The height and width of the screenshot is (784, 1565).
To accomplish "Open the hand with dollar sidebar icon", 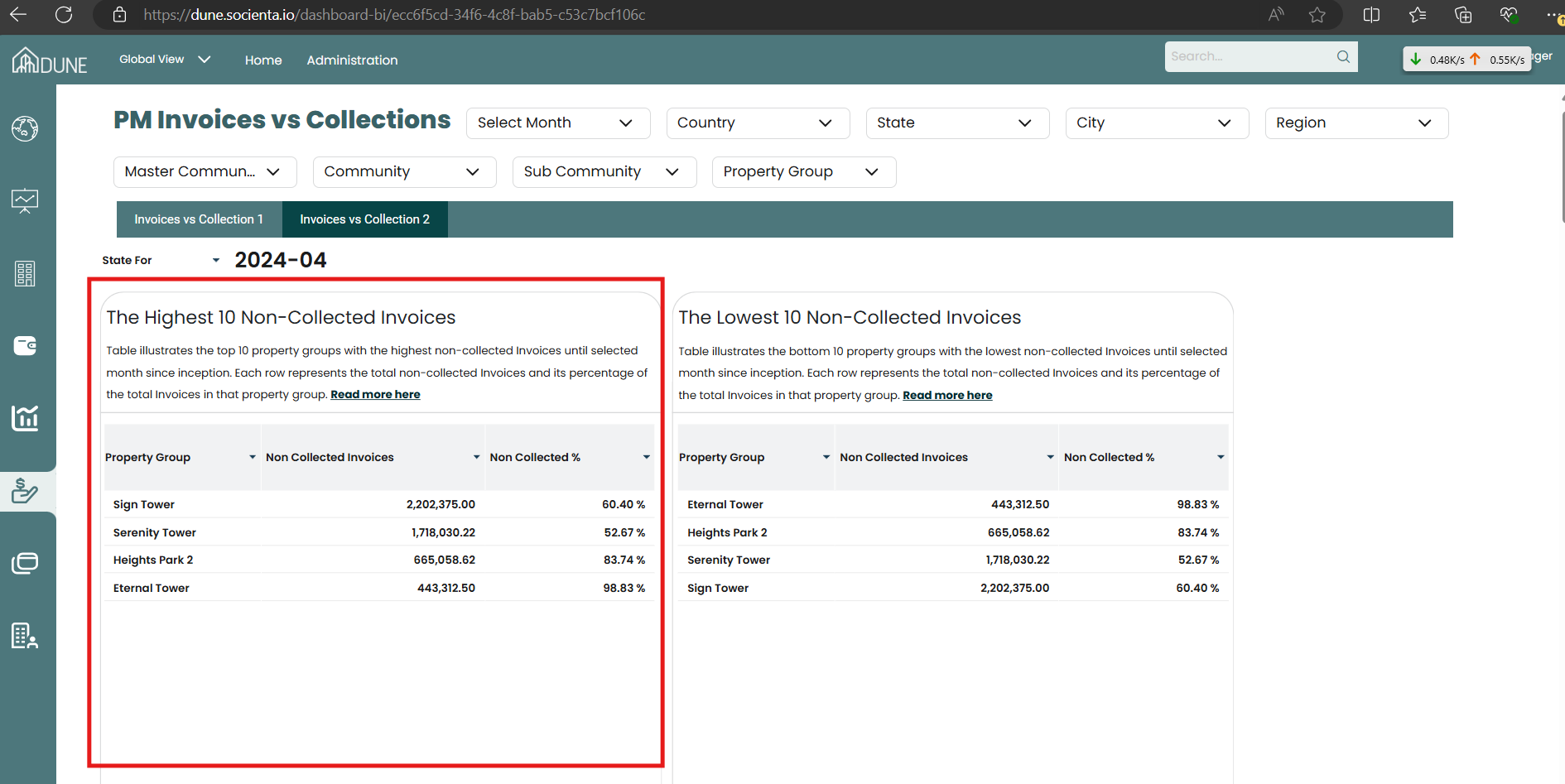I will [x=25, y=491].
